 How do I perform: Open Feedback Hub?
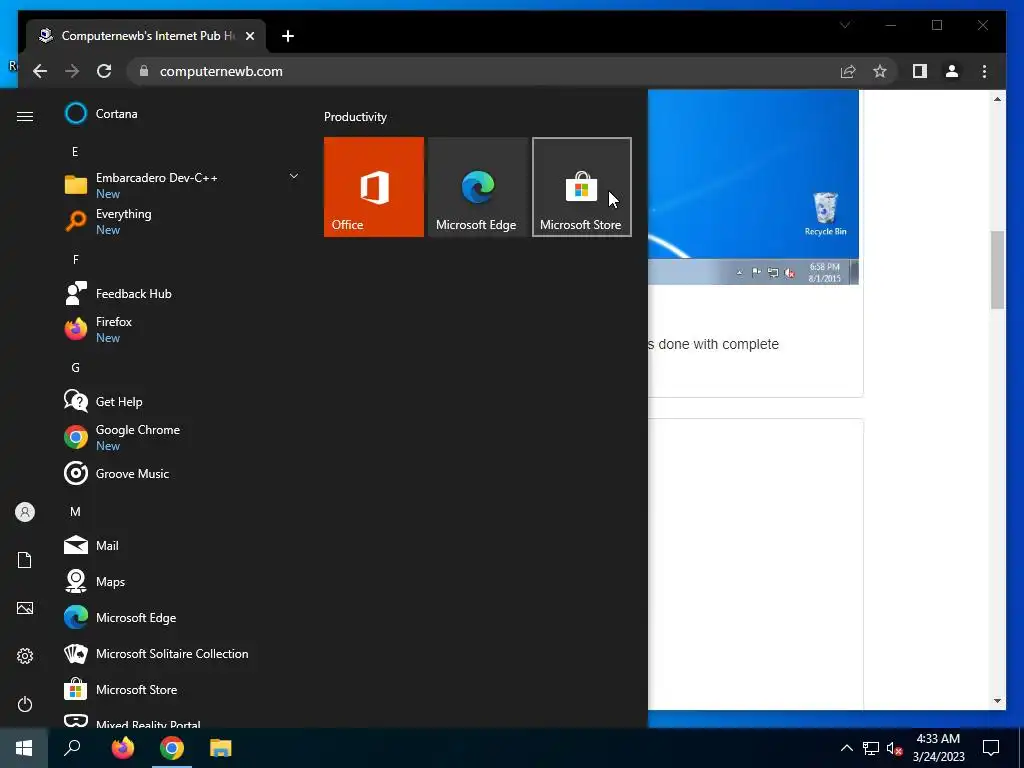180,294
